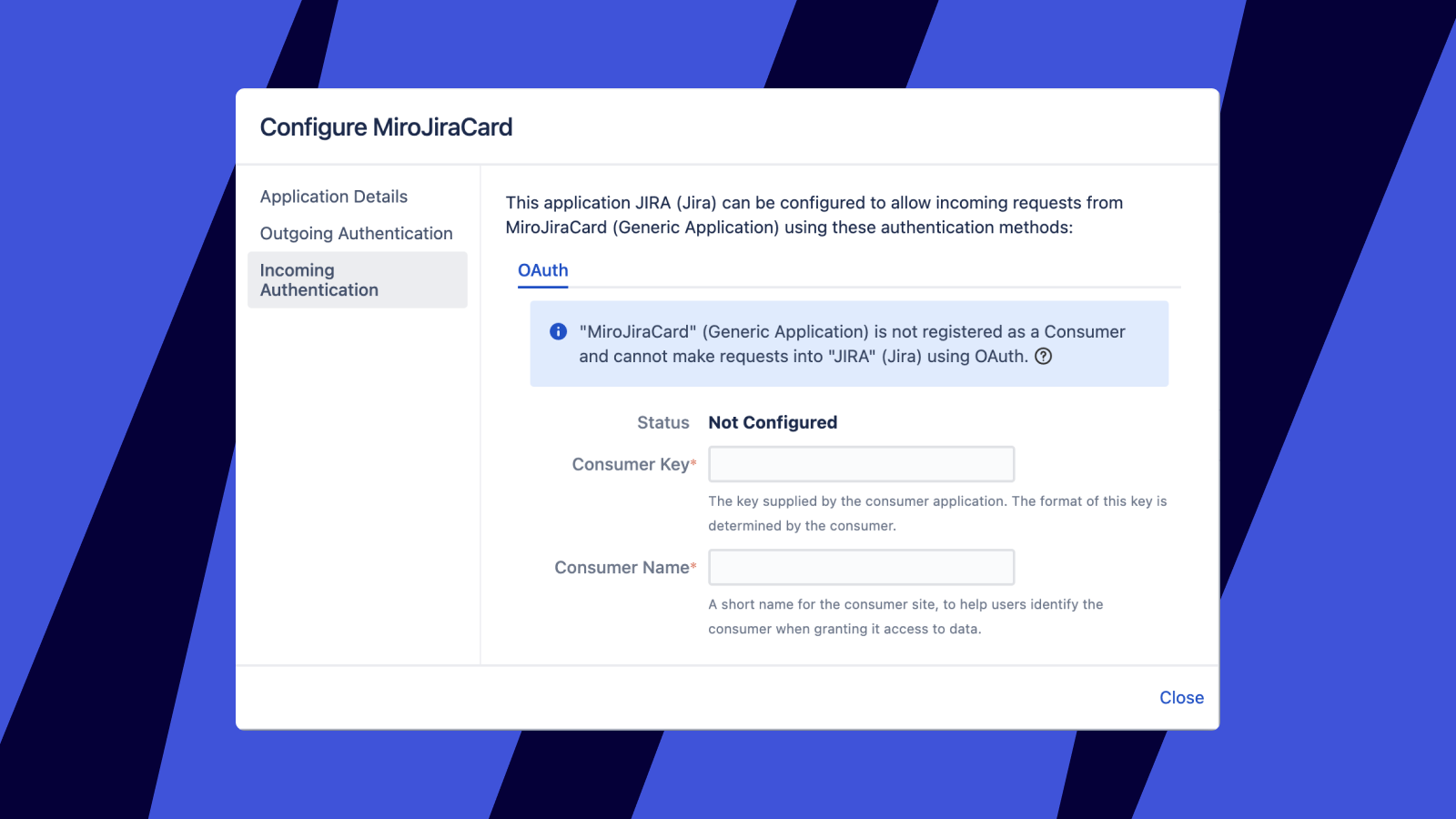Click the Consumer Key help description text
Image resolution: width=1456 pixels, height=819 pixels.
point(936,513)
